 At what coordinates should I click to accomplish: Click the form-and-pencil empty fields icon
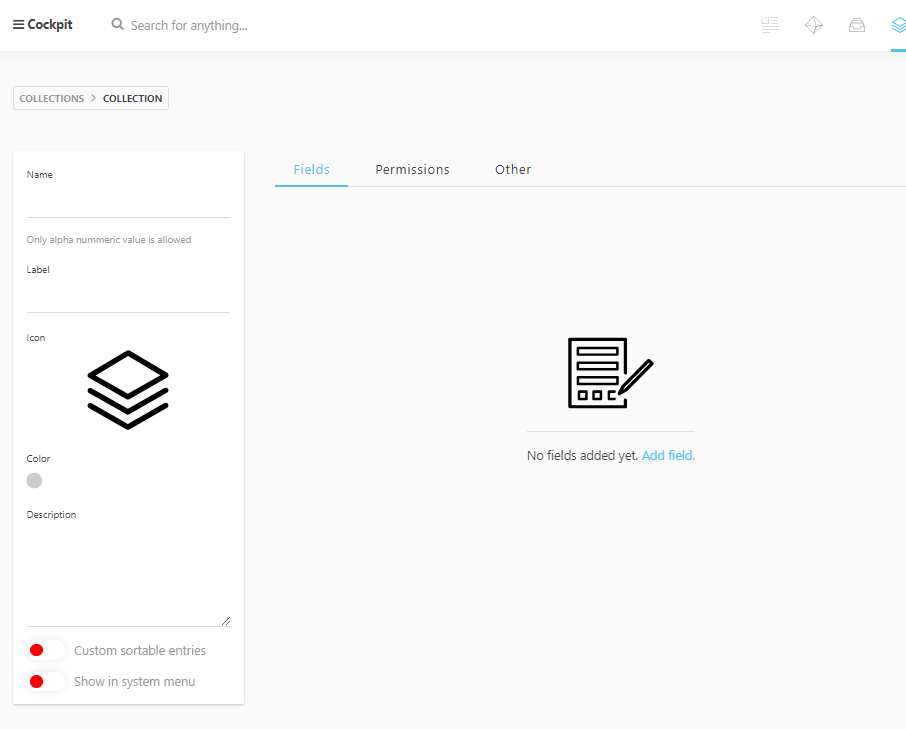point(610,373)
